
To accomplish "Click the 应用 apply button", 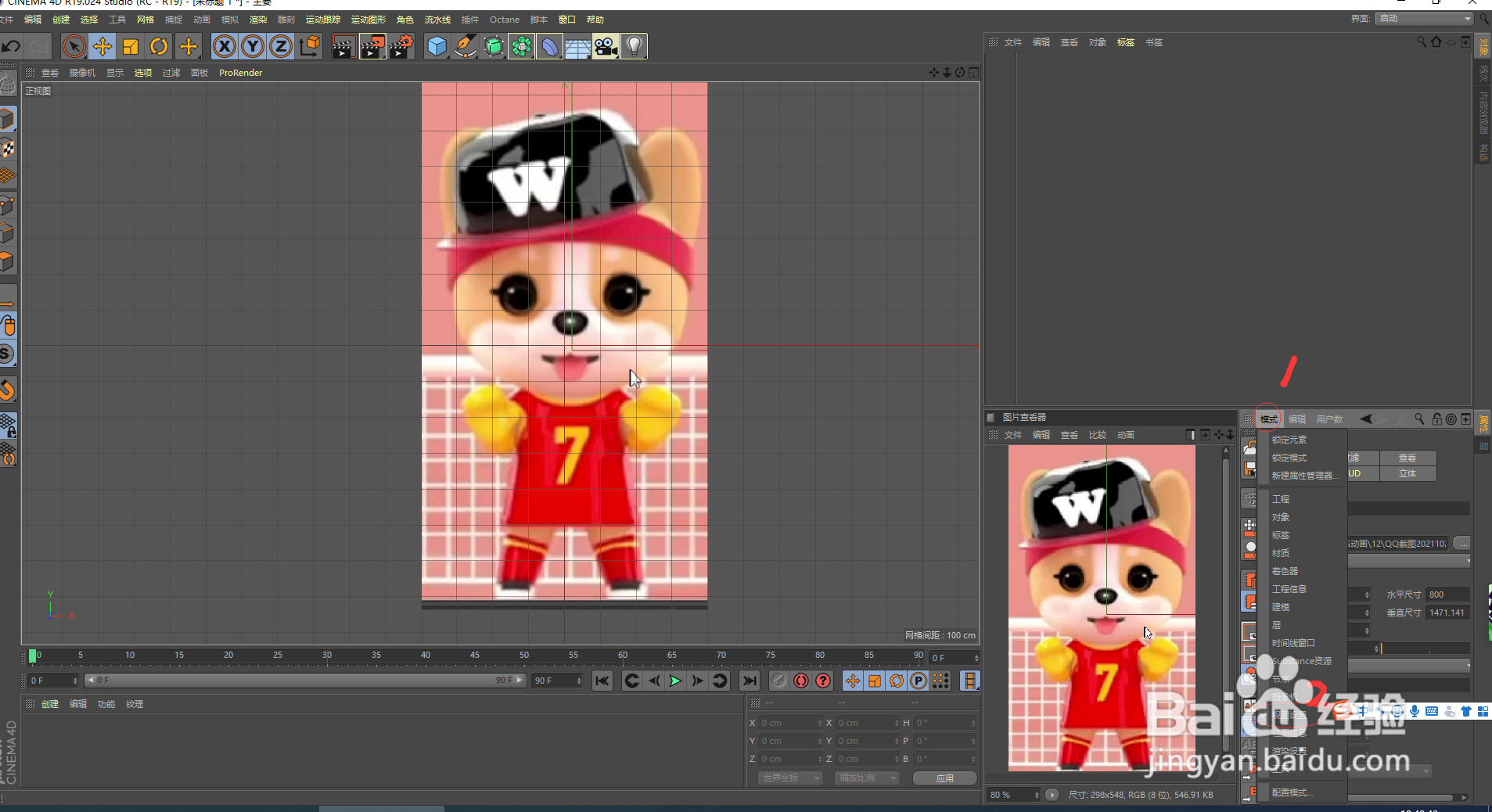I will click(x=945, y=778).
